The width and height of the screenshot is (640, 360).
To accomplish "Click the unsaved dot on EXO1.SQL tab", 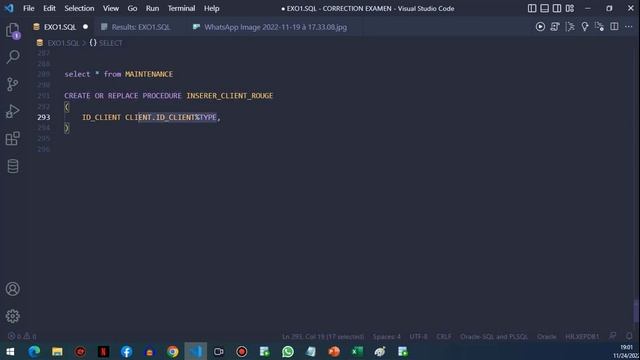I will (x=85, y=27).
